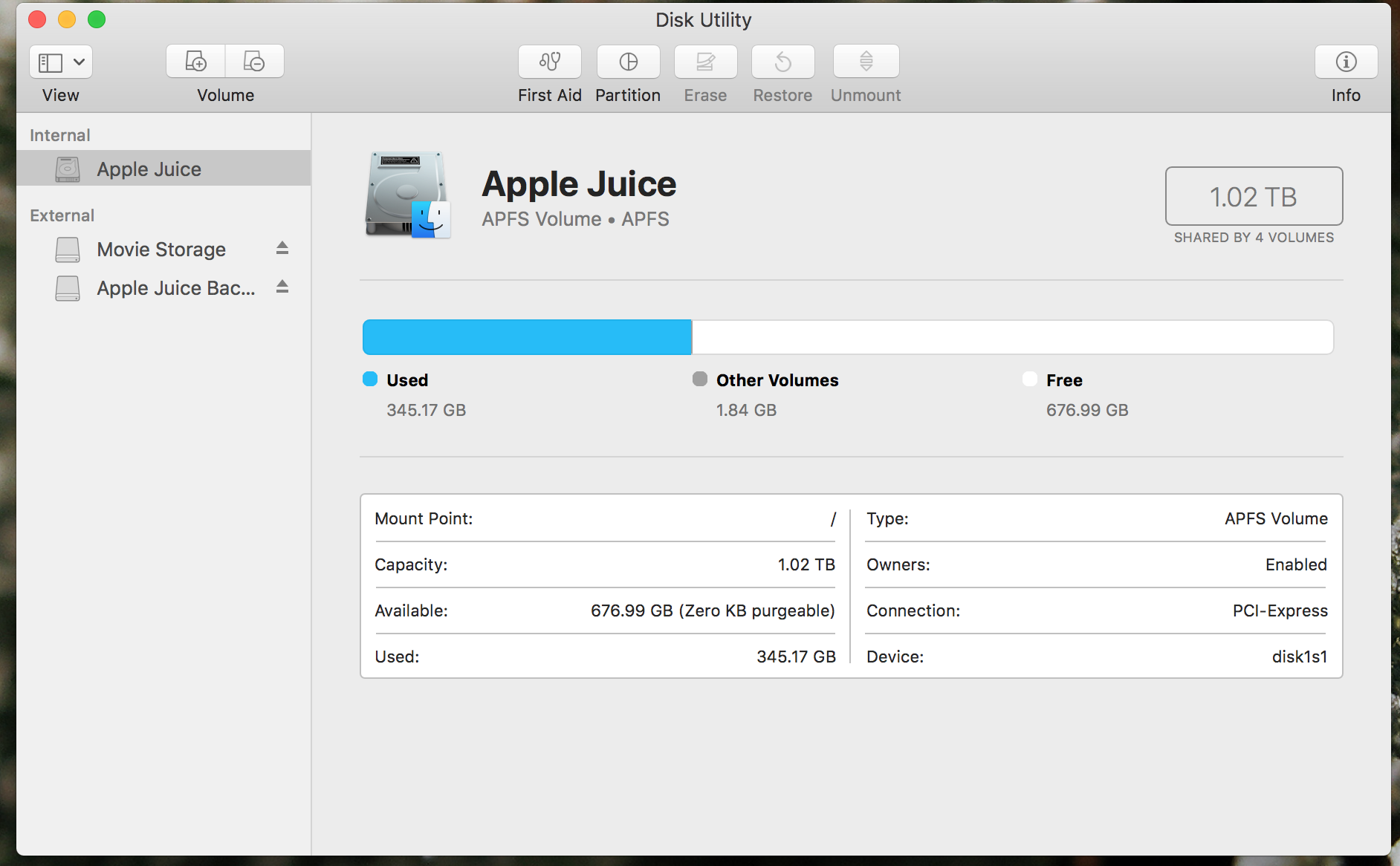Click the Disk Utility window title

coord(703,20)
